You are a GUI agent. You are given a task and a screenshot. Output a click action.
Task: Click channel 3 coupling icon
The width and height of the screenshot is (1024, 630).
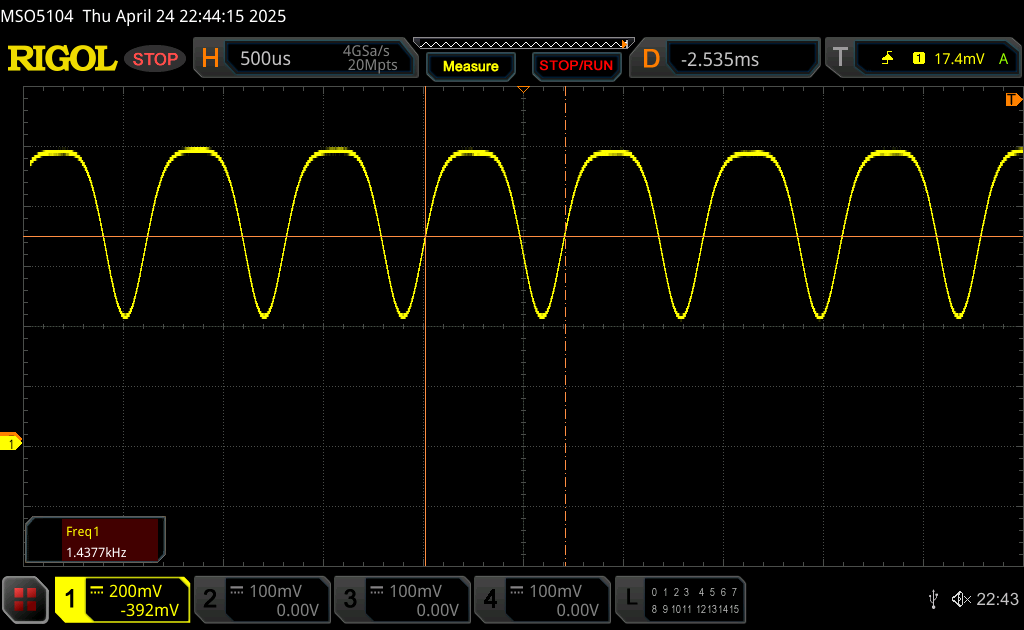(377, 591)
